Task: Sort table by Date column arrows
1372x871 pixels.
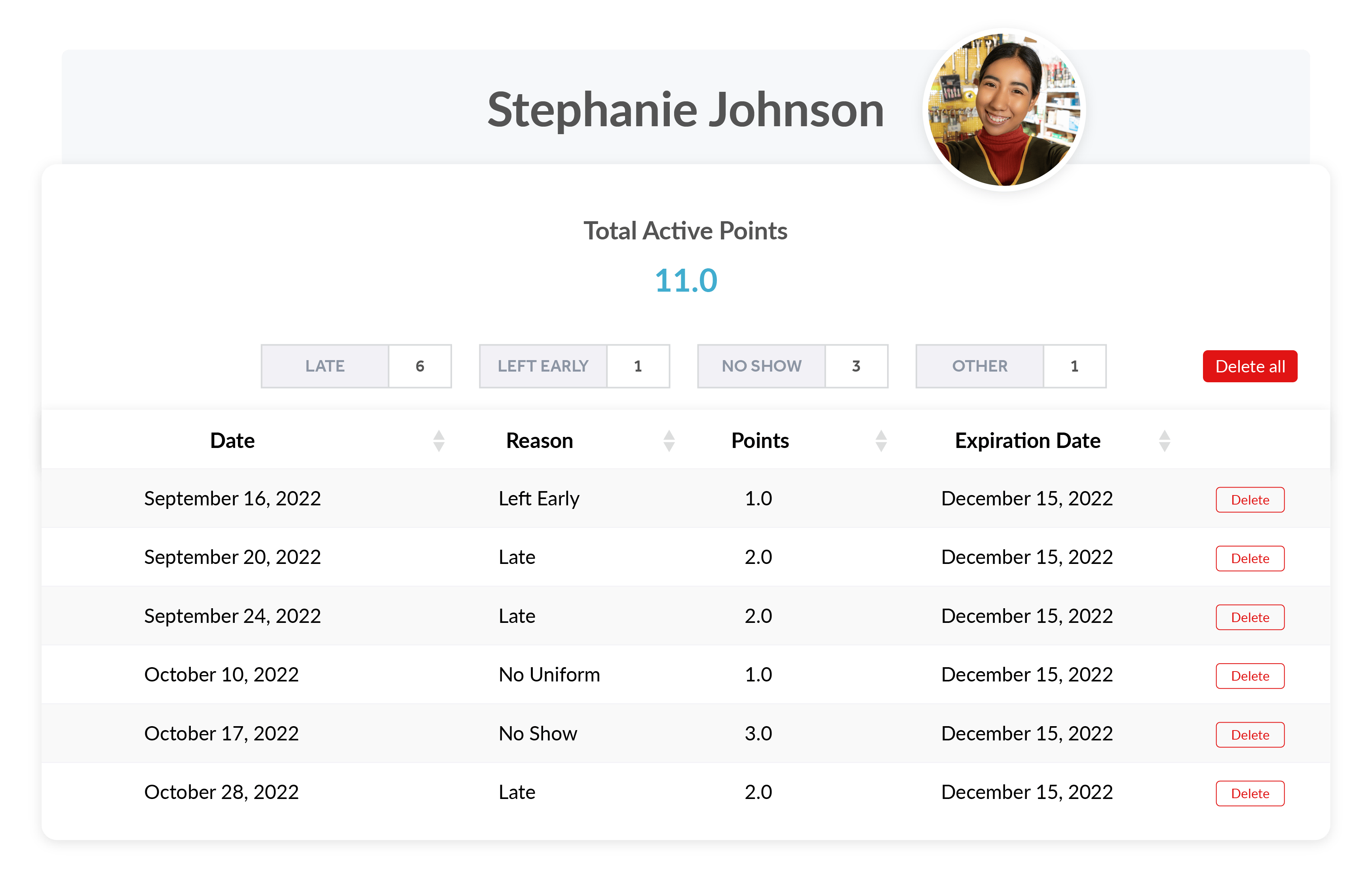Action: (x=438, y=441)
